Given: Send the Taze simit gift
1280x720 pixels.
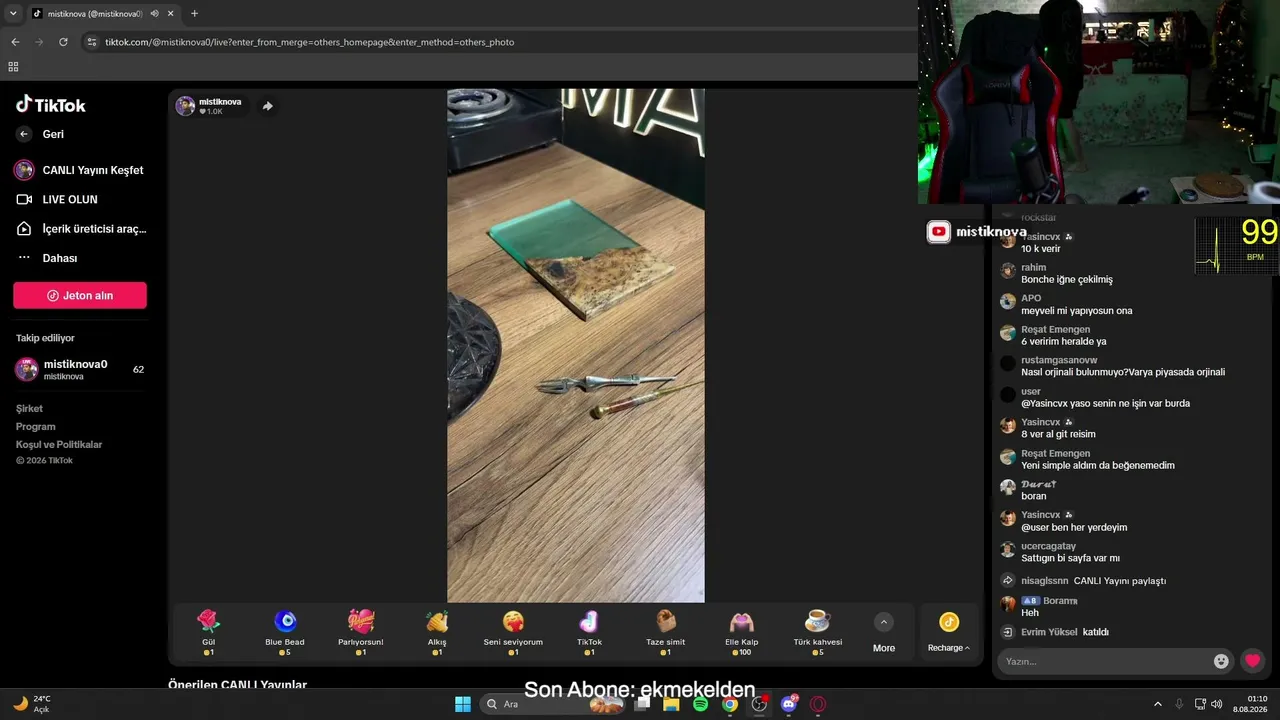Looking at the screenshot, I should click(665, 633).
